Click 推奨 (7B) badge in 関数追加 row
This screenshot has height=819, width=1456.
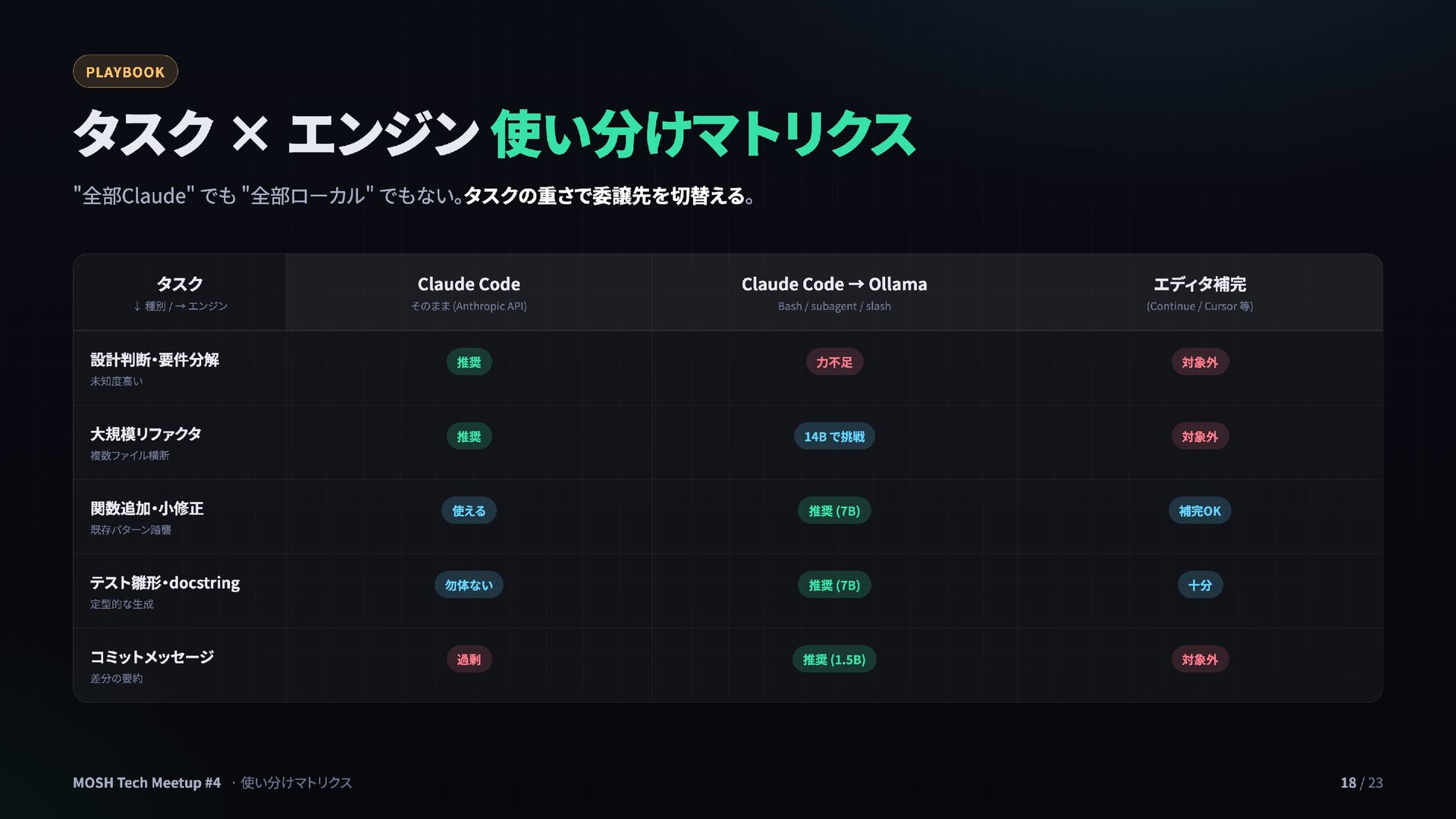click(834, 510)
